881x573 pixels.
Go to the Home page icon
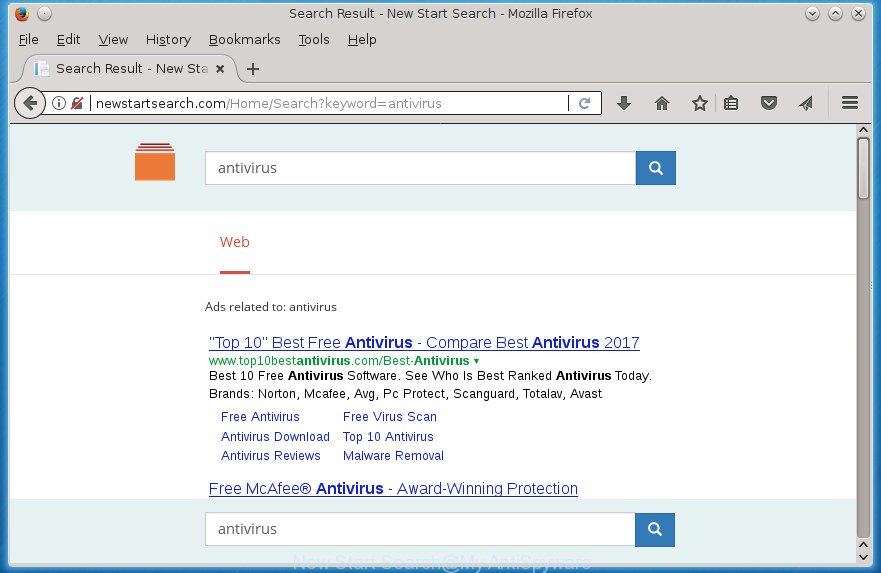[x=662, y=103]
